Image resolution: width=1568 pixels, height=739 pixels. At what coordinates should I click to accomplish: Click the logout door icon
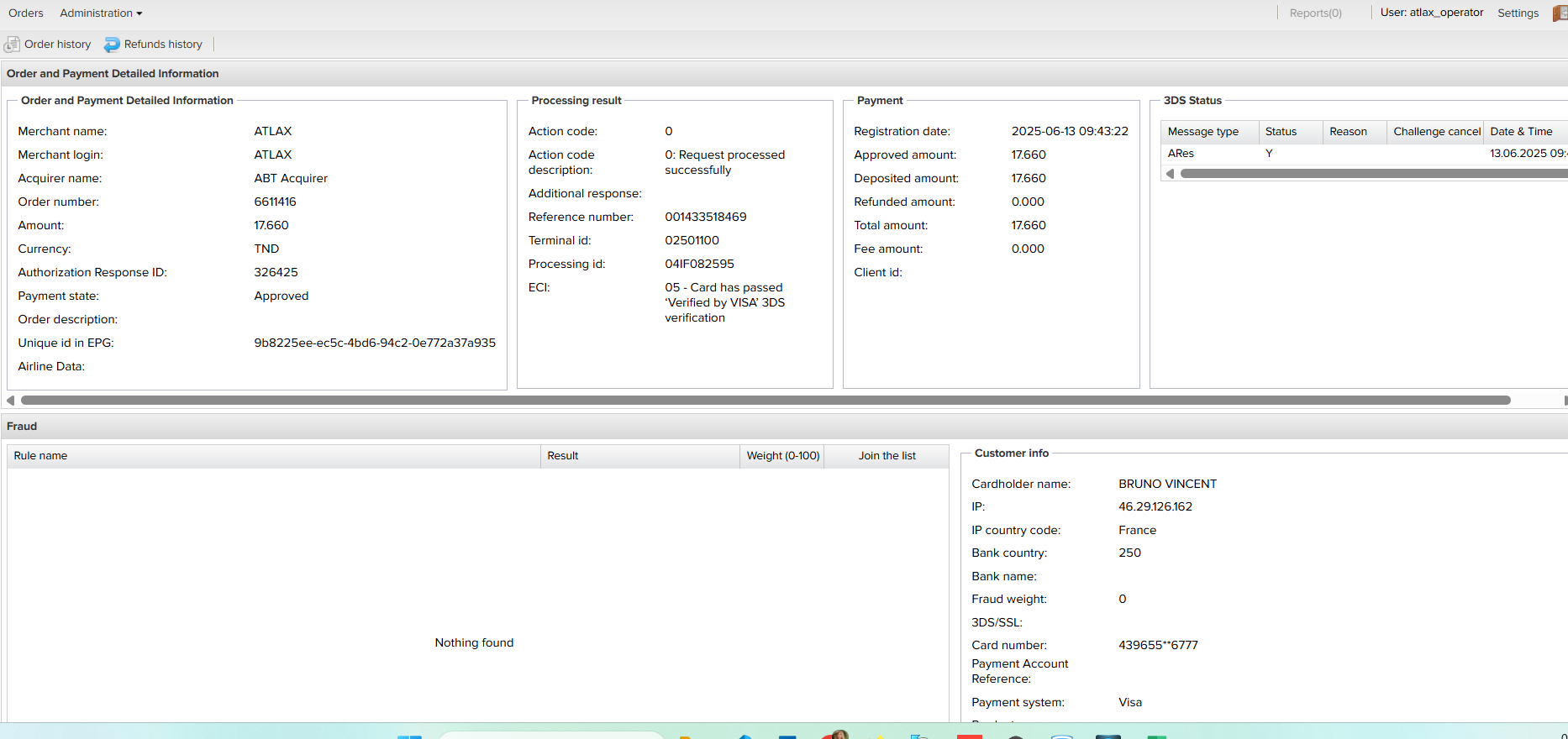pos(1560,13)
